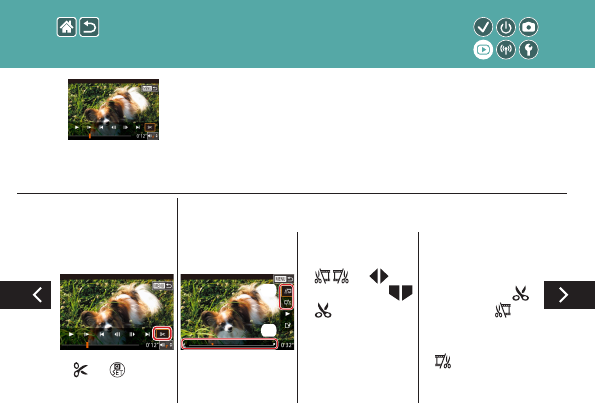Click the second dog movie screenshot
This screenshot has width=595, height=403.
238,312
